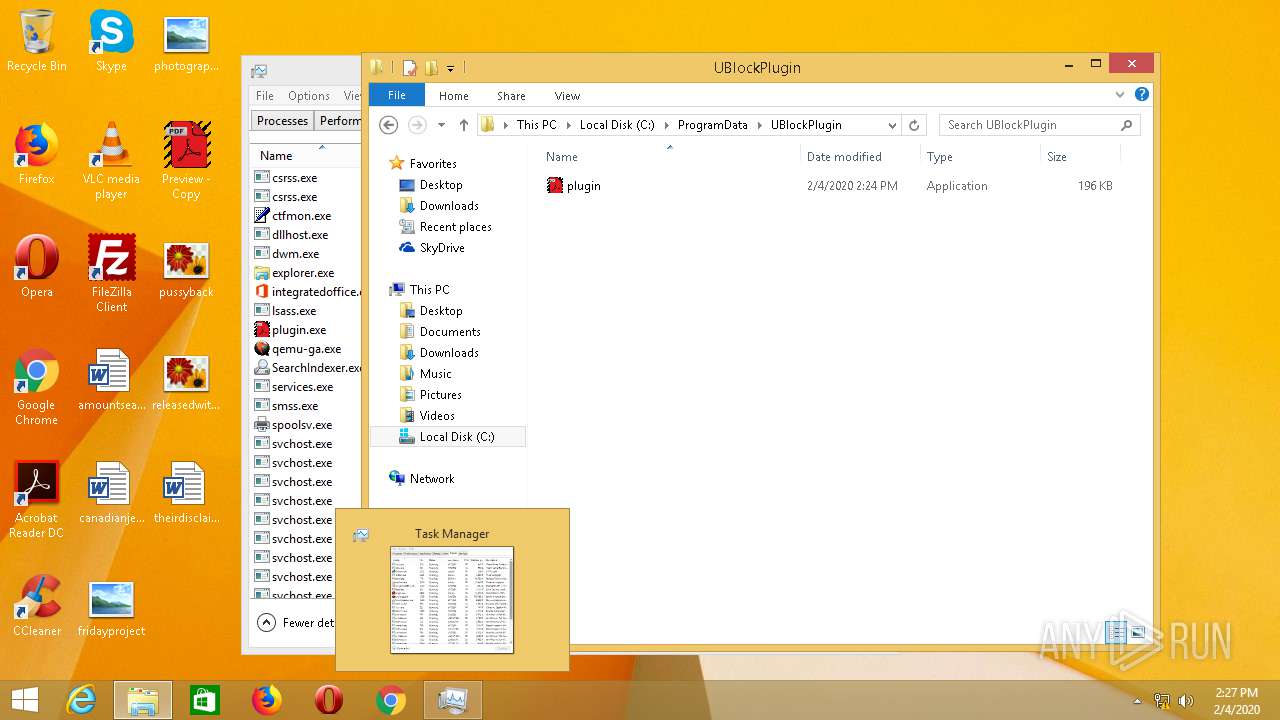The height and width of the screenshot is (720, 1280).
Task: Click the Task Manager preview thumbnail
Action: point(452,600)
